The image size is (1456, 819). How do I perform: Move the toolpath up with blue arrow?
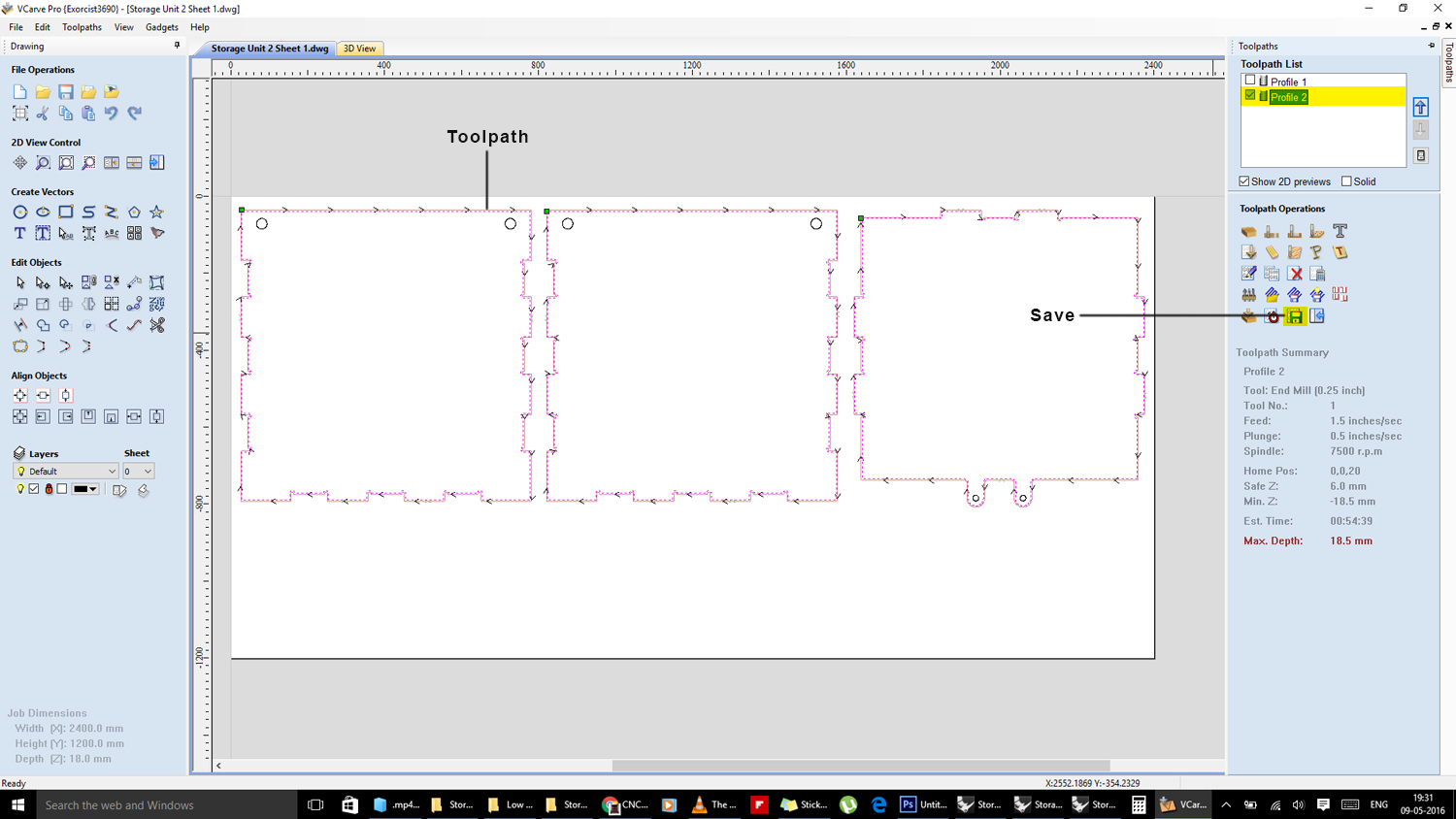pyautogui.click(x=1421, y=108)
